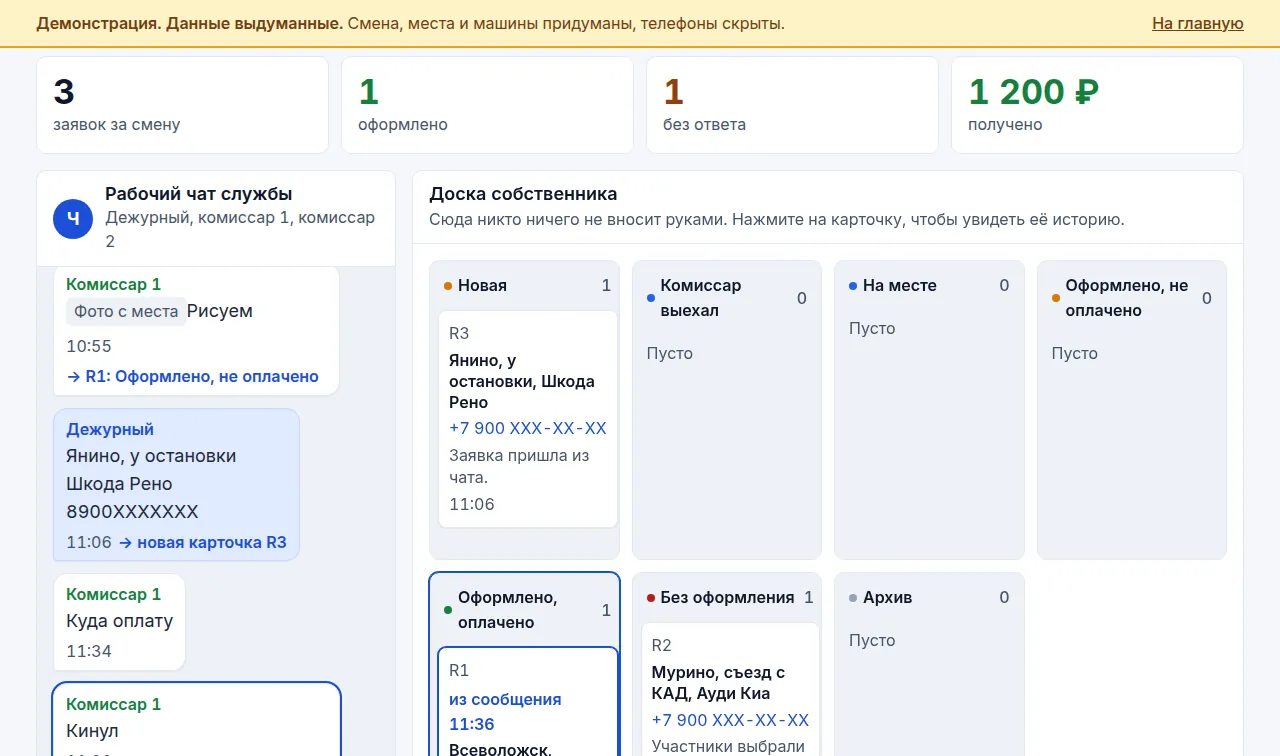Click phone +7 900 XXX-XX-XX on card R2

tap(730, 720)
